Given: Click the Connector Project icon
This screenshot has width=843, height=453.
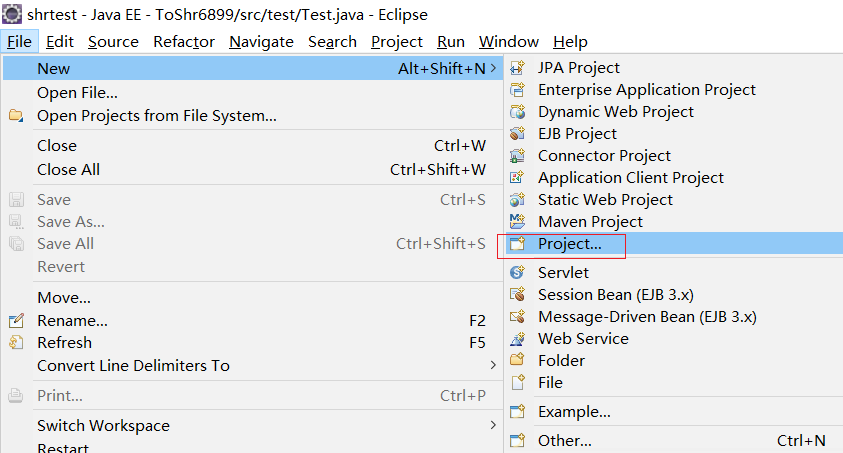Looking at the screenshot, I should [x=517, y=156].
